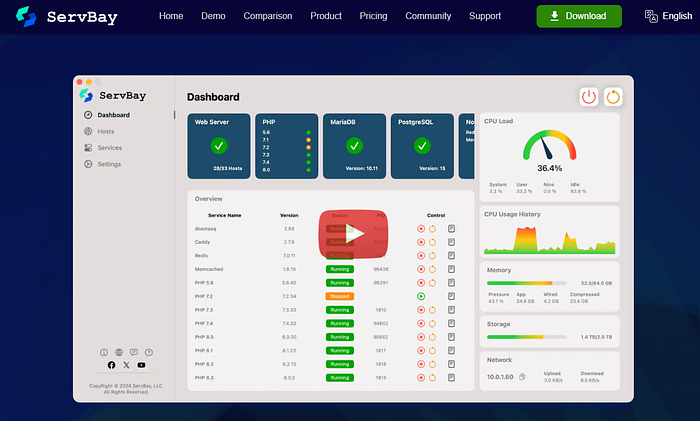Click the Running badge in the Memcached row
Screen dimensions: 700x421
pyautogui.click(x=340, y=269)
